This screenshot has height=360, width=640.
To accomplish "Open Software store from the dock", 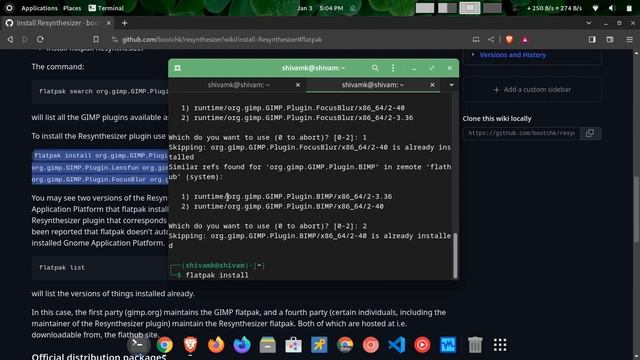I will pyautogui.click(x=293, y=345).
